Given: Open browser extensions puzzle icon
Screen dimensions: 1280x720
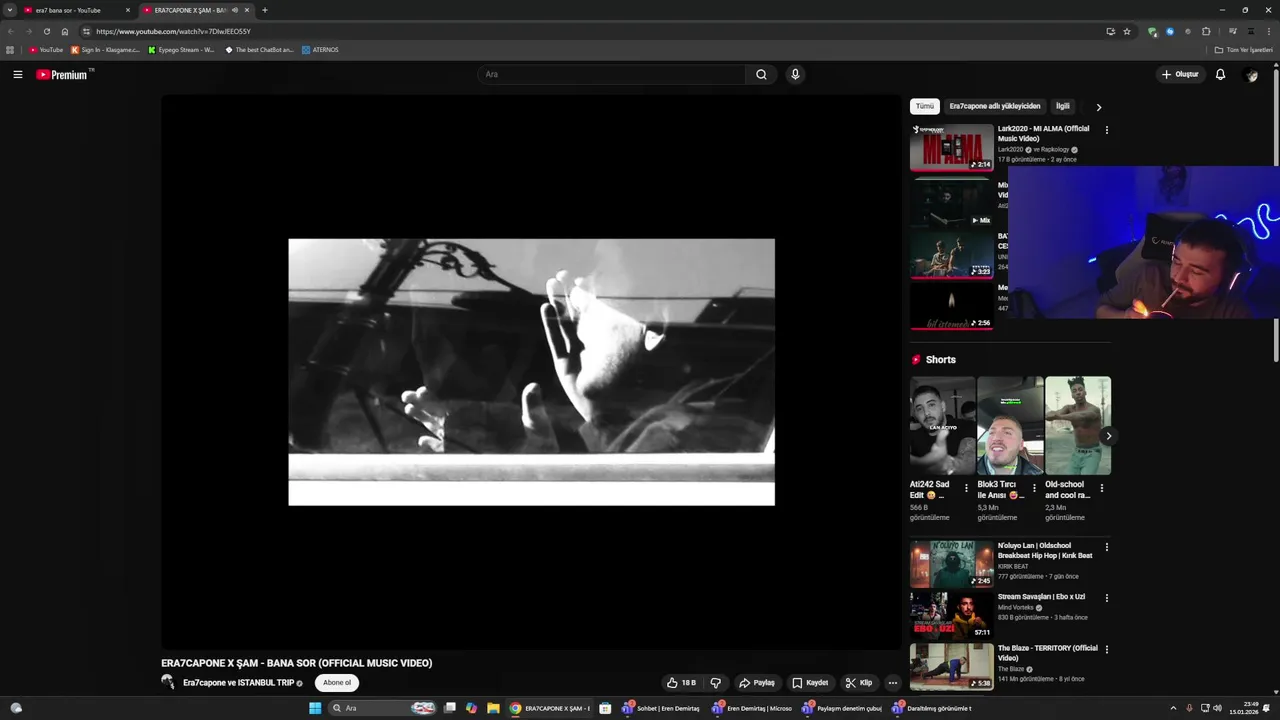Looking at the screenshot, I should [1206, 31].
